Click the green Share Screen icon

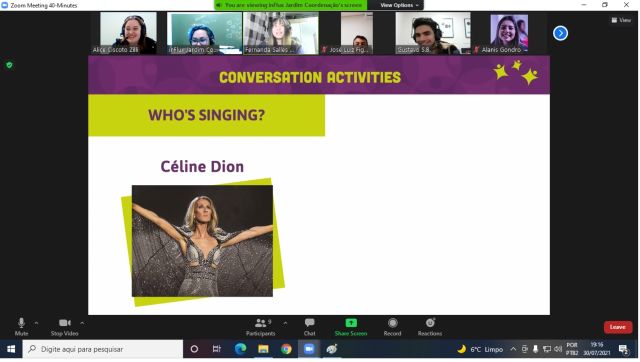tap(351, 323)
